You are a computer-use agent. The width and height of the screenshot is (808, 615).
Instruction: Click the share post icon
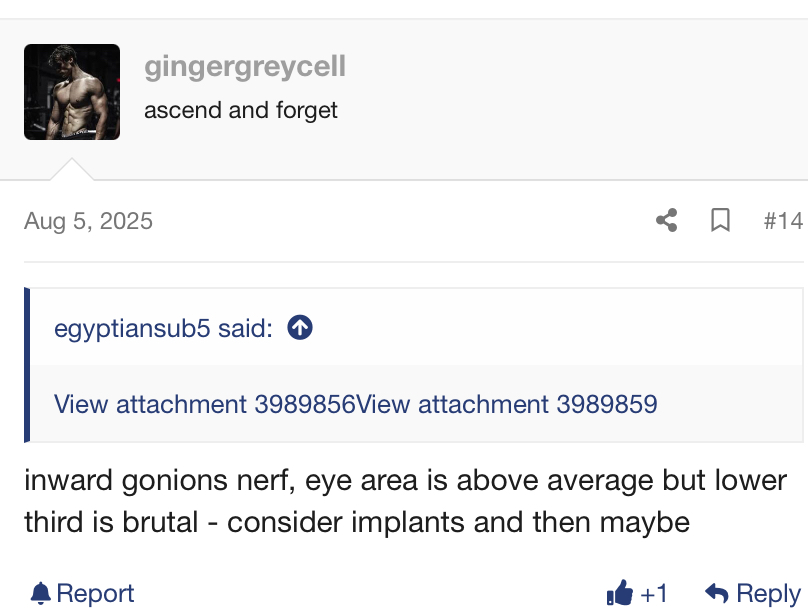coord(666,220)
